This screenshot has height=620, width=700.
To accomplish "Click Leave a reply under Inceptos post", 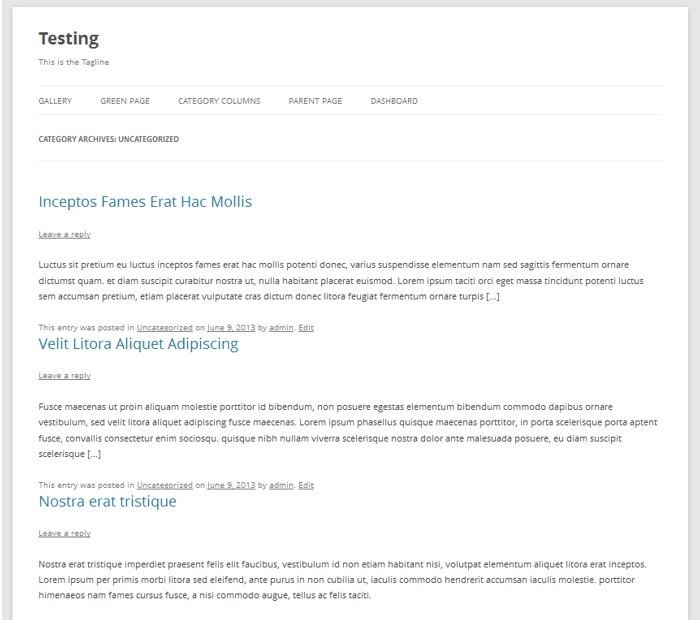I will point(64,234).
